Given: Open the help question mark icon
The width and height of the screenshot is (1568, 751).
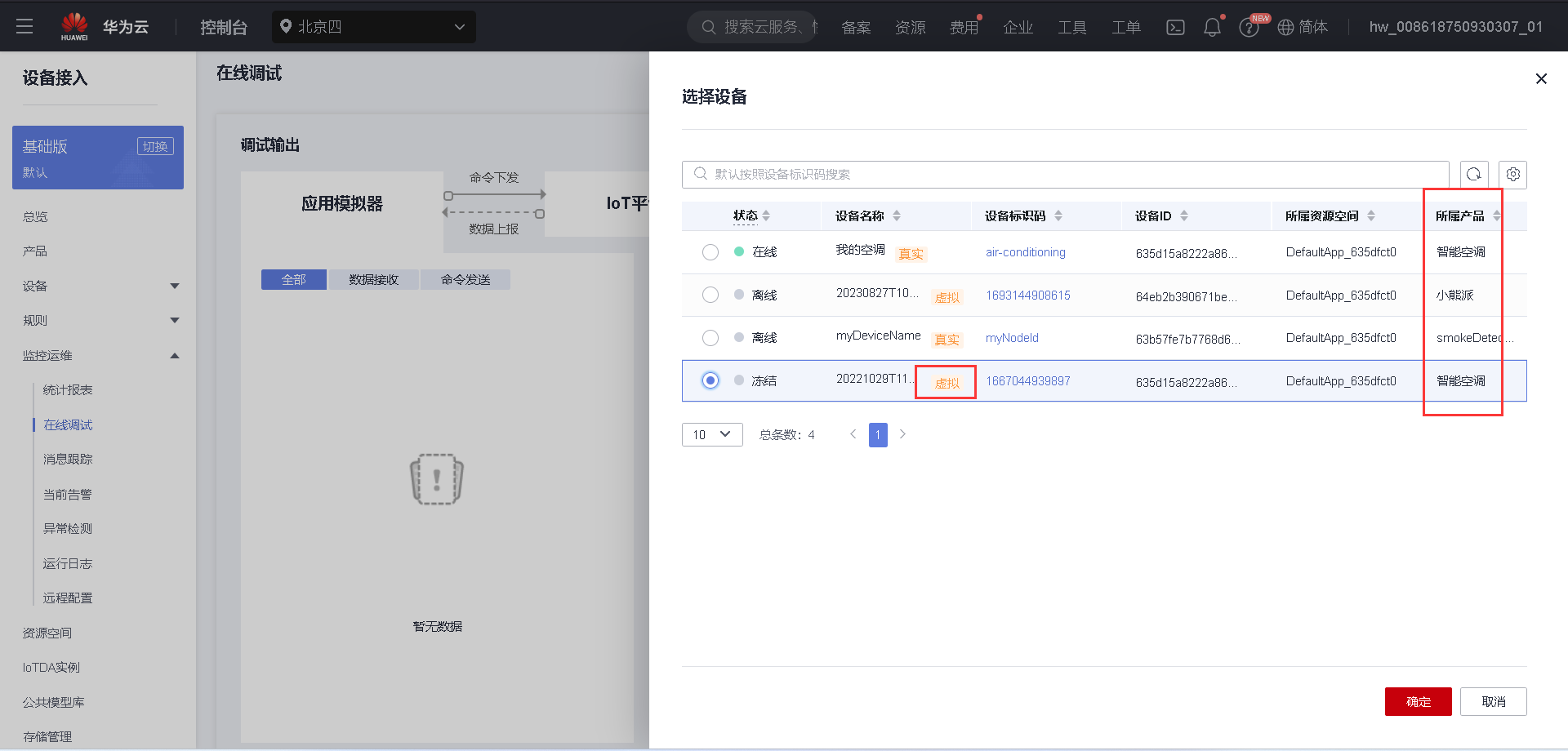Looking at the screenshot, I should click(1249, 26).
